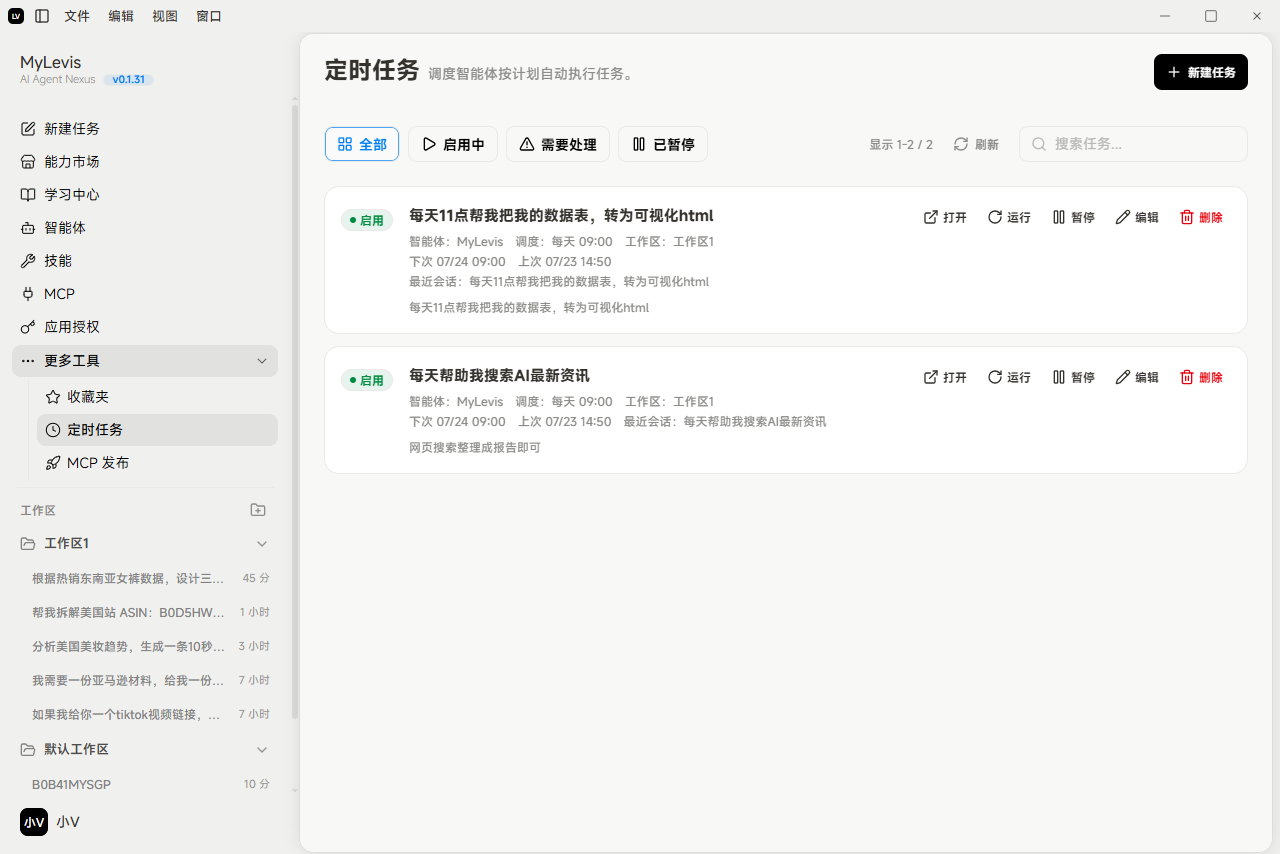Open MCP 发布 in the sidebar

point(157,463)
